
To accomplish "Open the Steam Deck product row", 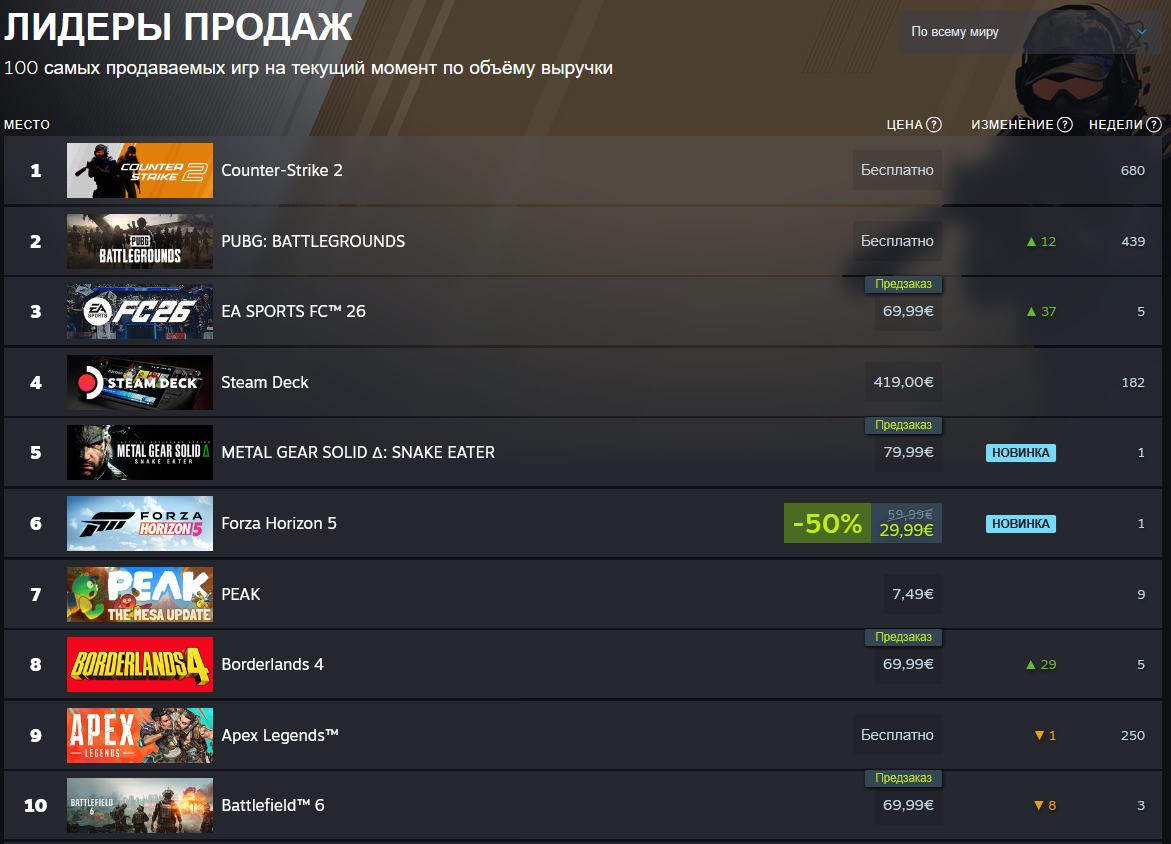I will 583,382.
